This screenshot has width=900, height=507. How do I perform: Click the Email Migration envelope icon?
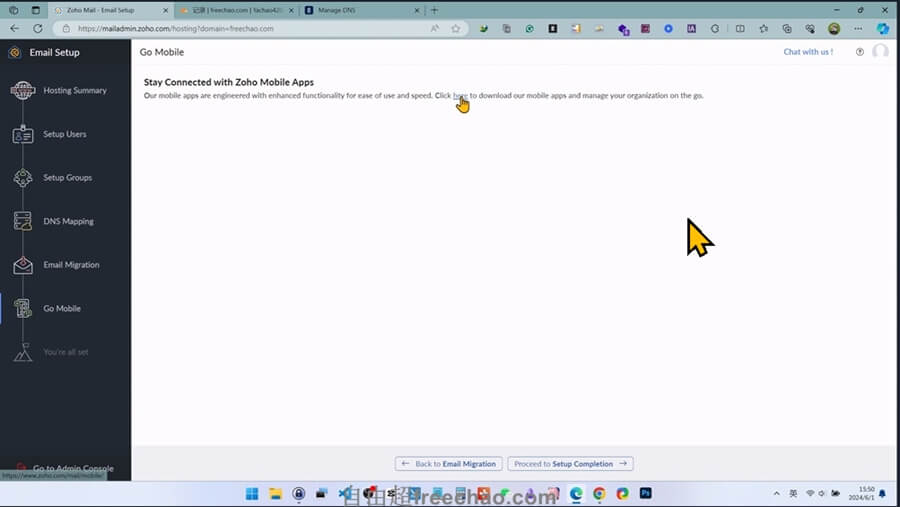click(x=22, y=265)
